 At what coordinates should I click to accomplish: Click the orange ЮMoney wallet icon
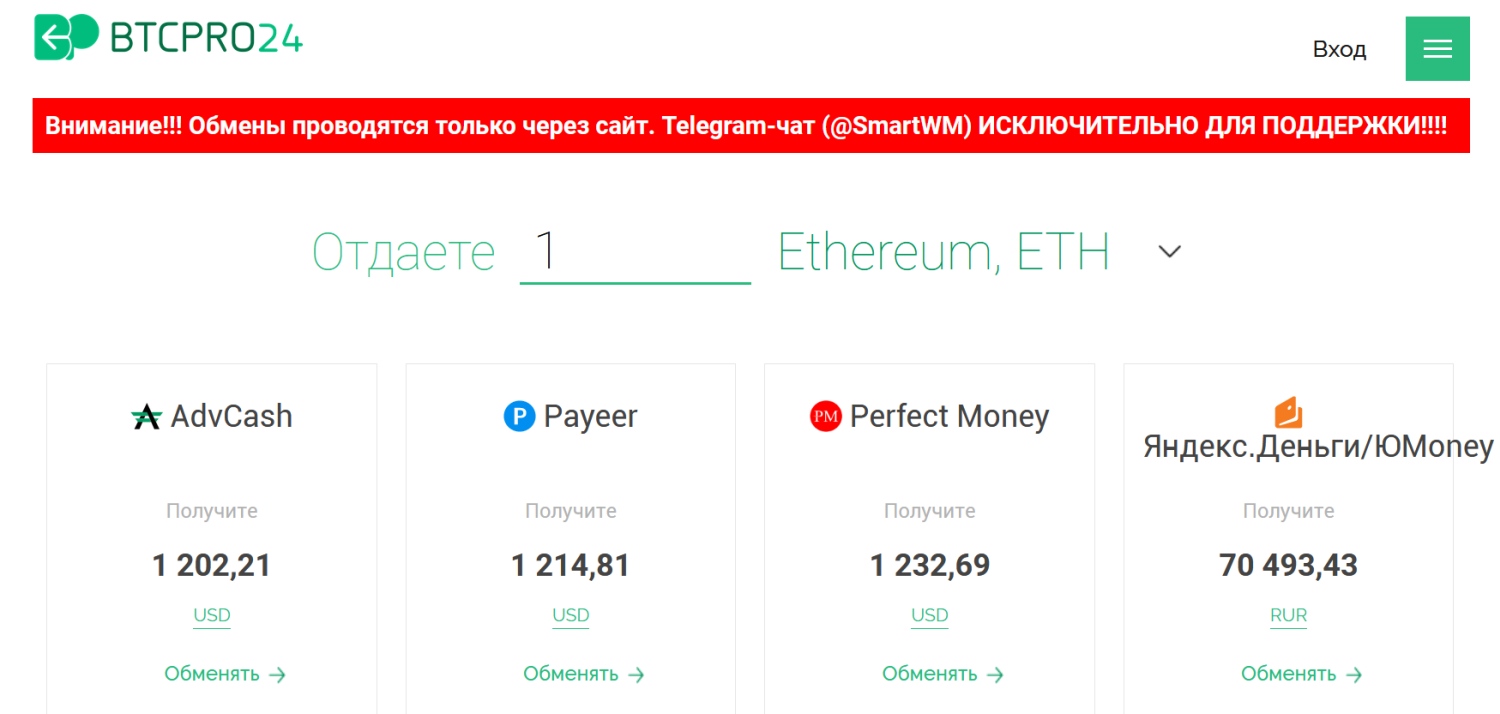click(x=1288, y=412)
